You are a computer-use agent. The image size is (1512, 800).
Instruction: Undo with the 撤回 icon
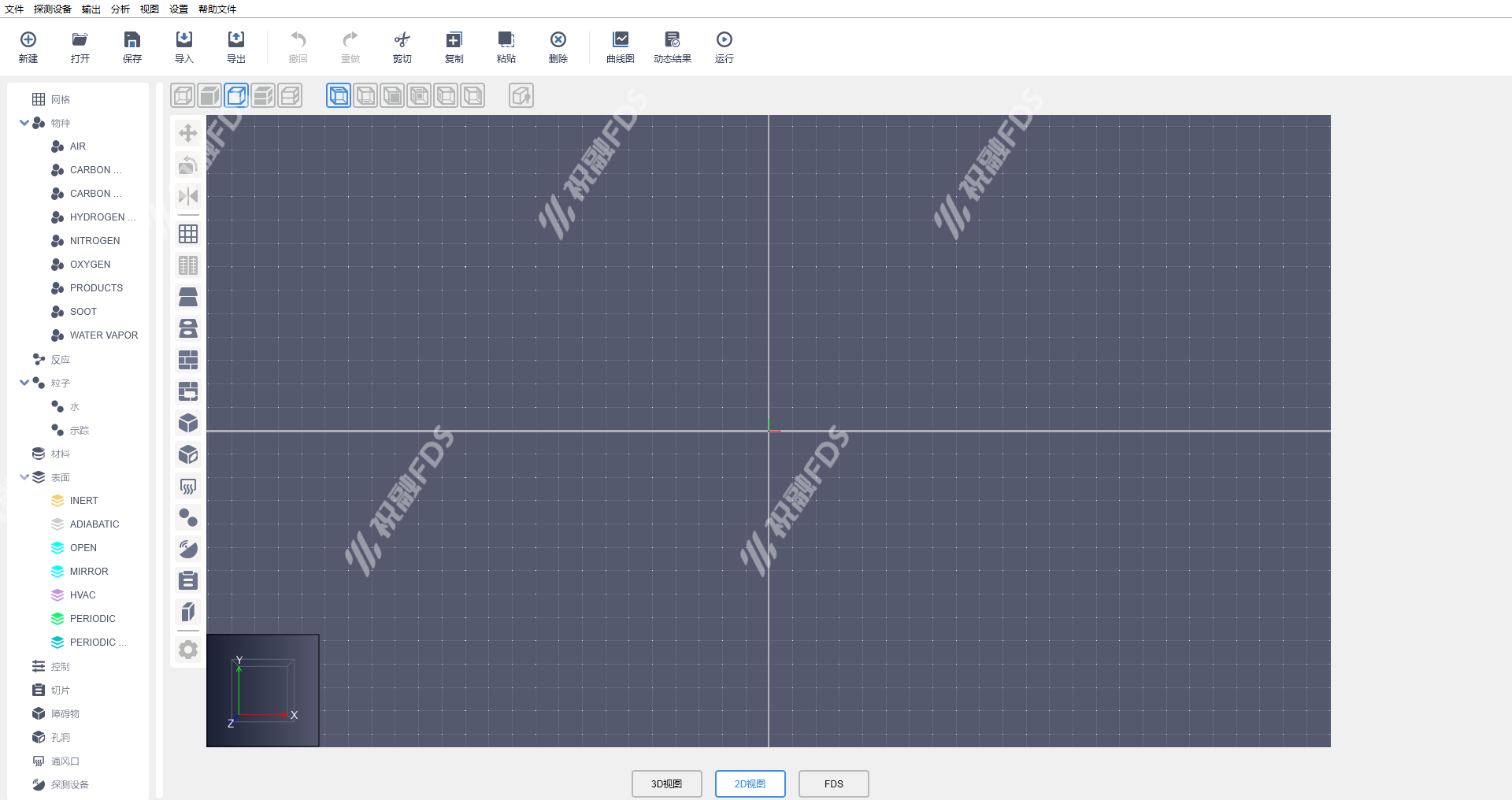point(298,47)
